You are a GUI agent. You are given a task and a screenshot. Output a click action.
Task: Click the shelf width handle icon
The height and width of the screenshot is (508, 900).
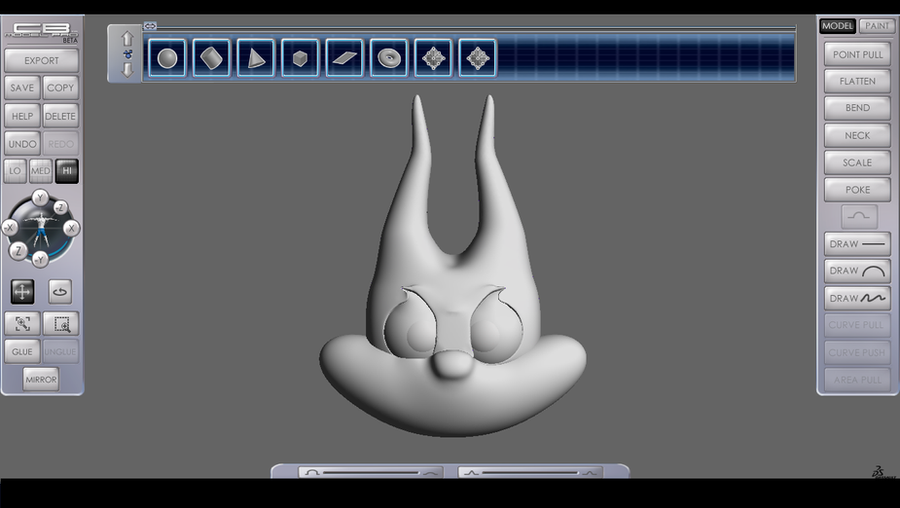pyautogui.click(x=150, y=26)
